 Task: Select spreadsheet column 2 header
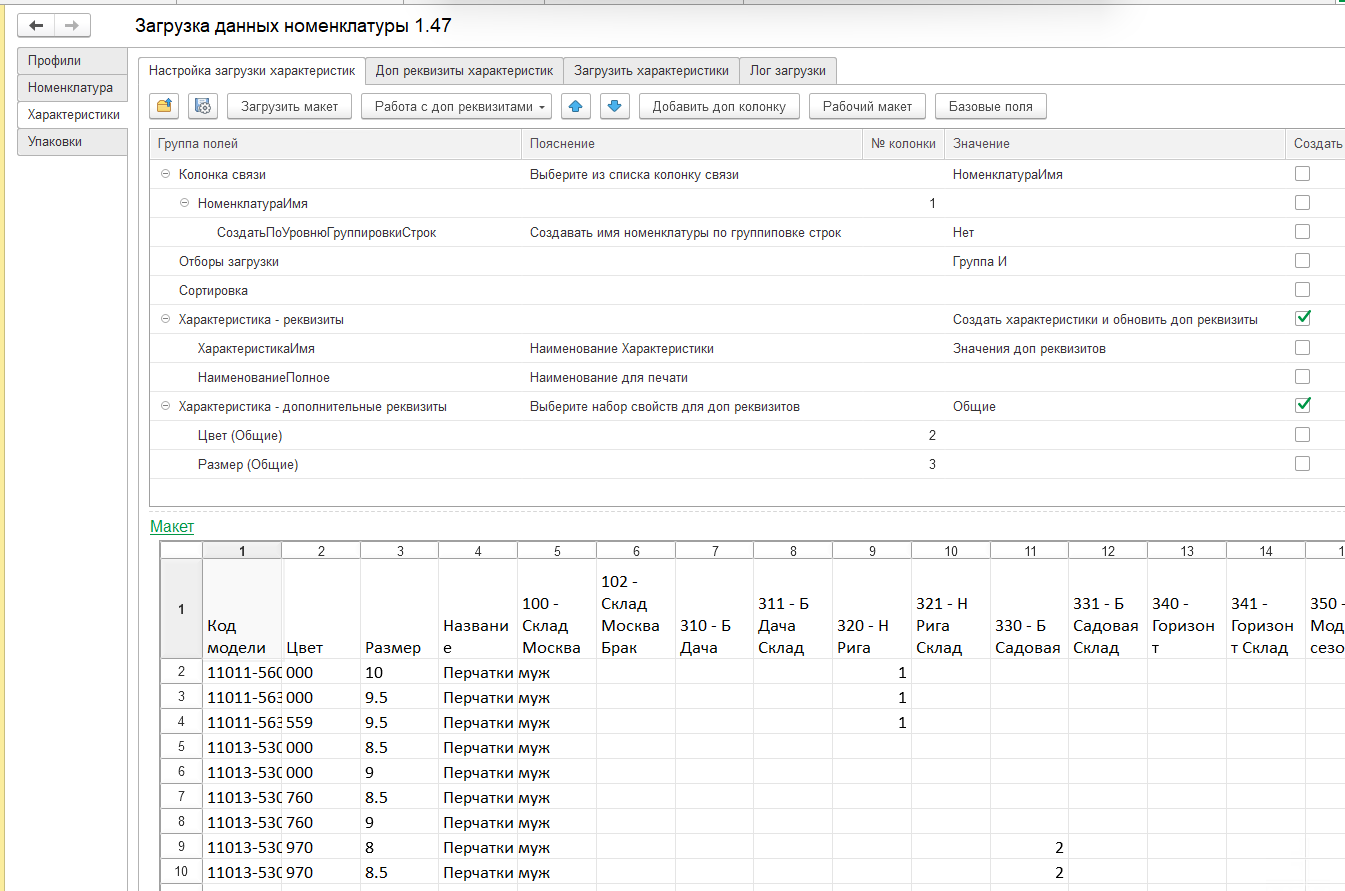point(321,551)
